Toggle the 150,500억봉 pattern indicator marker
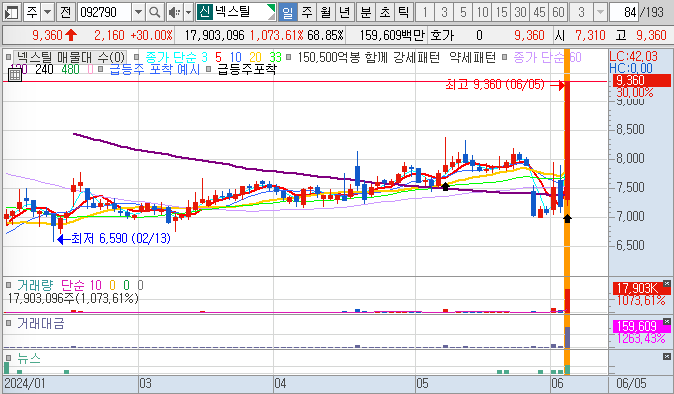The height and width of the screenshot is (394, 674). 288,57
